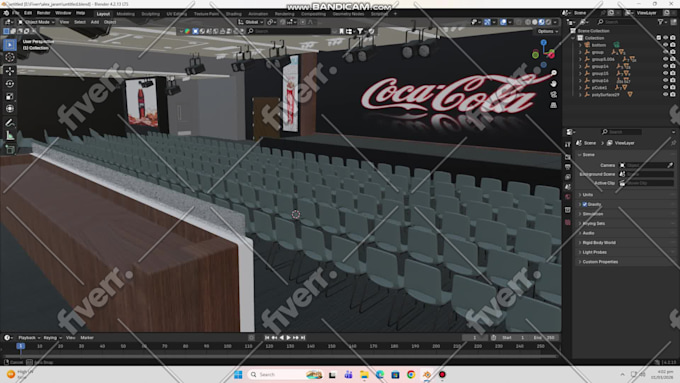Click the End frame field

[545, 337]
